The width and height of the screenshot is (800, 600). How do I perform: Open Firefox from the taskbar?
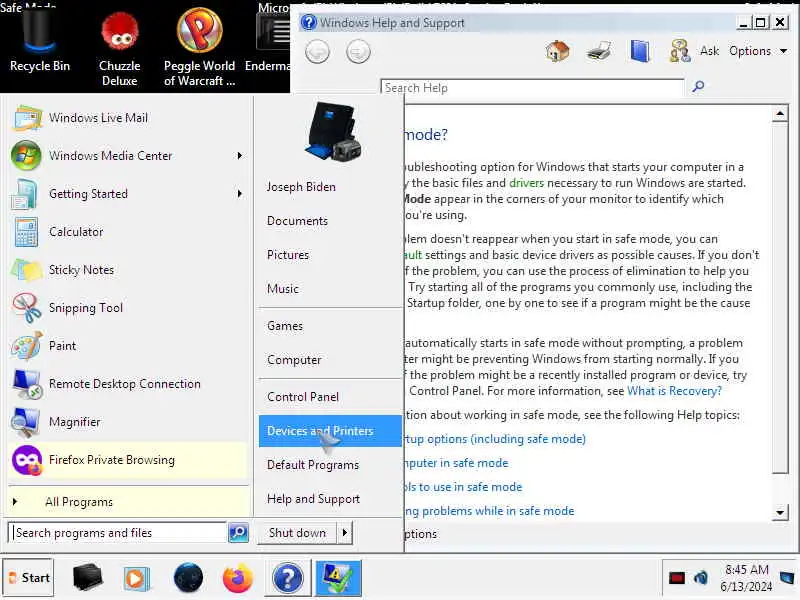pyautogui.click(x=237, y=578)
